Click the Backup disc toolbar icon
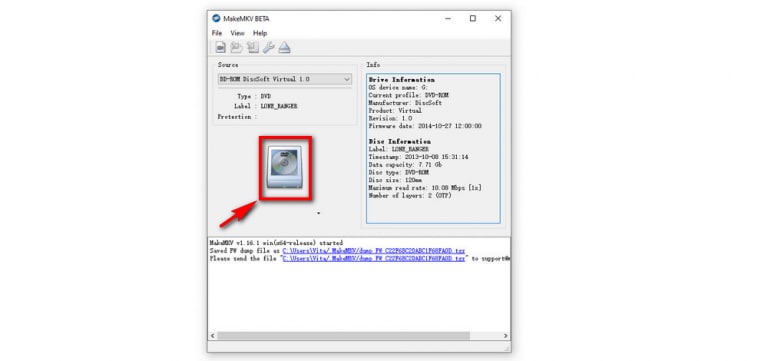This screenshot has height=361, width=768. [252, 48]
